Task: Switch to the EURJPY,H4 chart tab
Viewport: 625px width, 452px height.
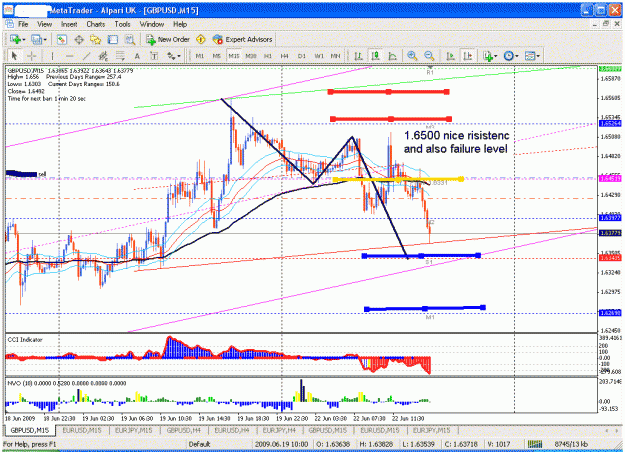Action: click(x=279, y=430)
